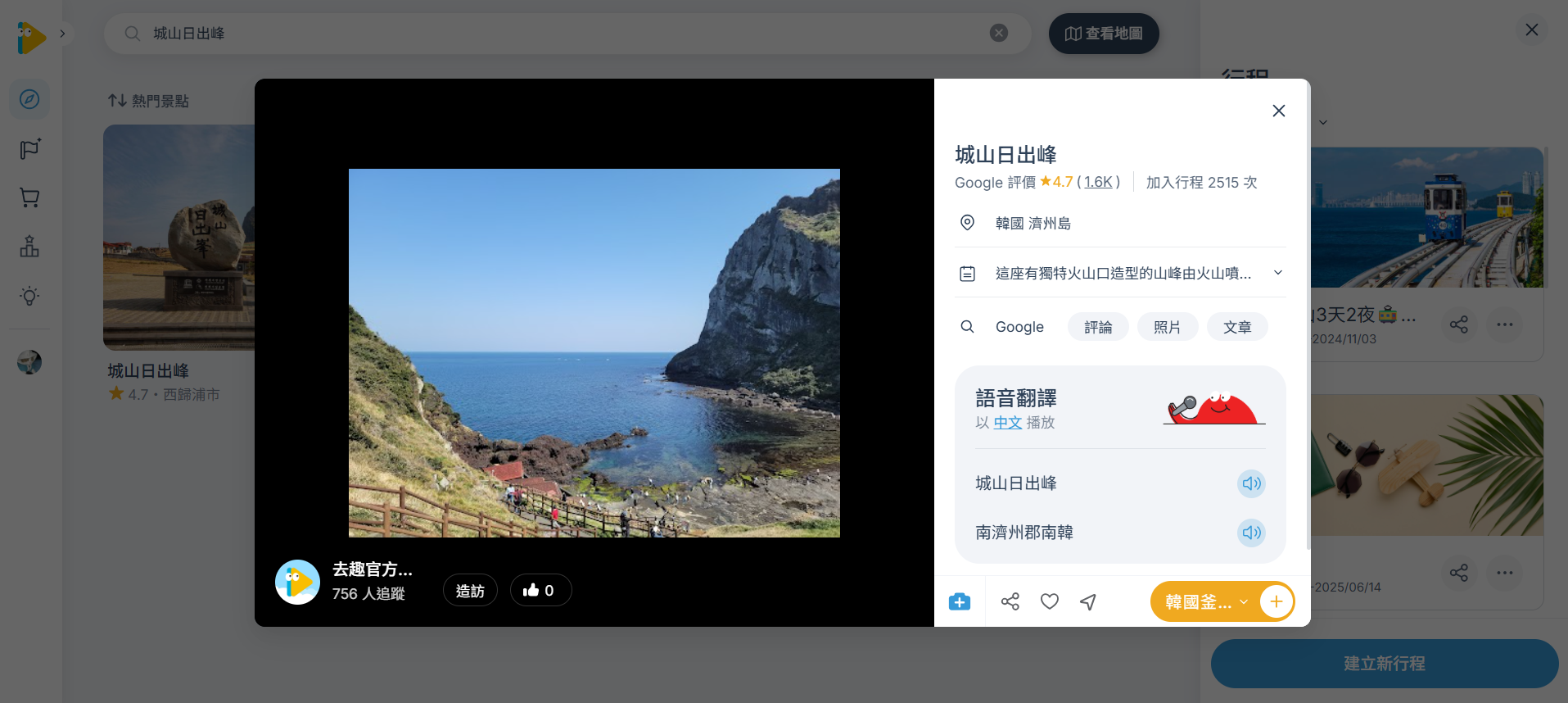Open the itinerary filter chevron in side panel
This screenshot has width=1568, height=703.
pyautogui.click(x=1323, y=123)
